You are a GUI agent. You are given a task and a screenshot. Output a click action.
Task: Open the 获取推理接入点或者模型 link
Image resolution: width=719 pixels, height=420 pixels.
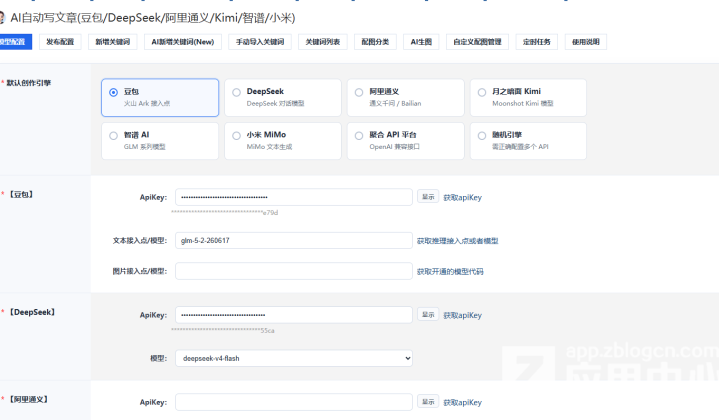457,241
